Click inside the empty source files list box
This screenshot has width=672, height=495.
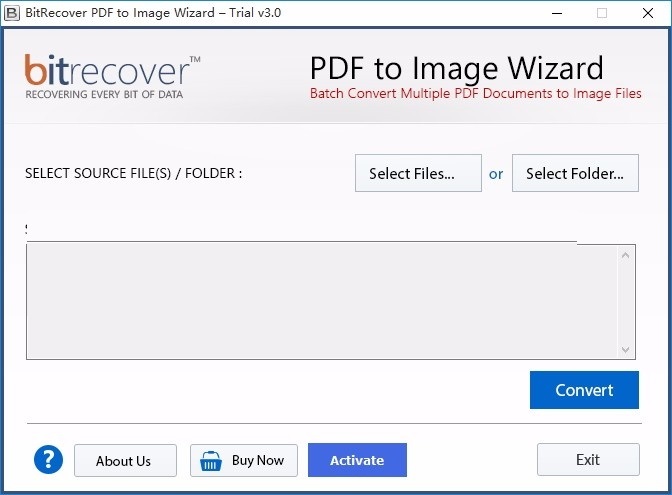[x=321, y=301]
